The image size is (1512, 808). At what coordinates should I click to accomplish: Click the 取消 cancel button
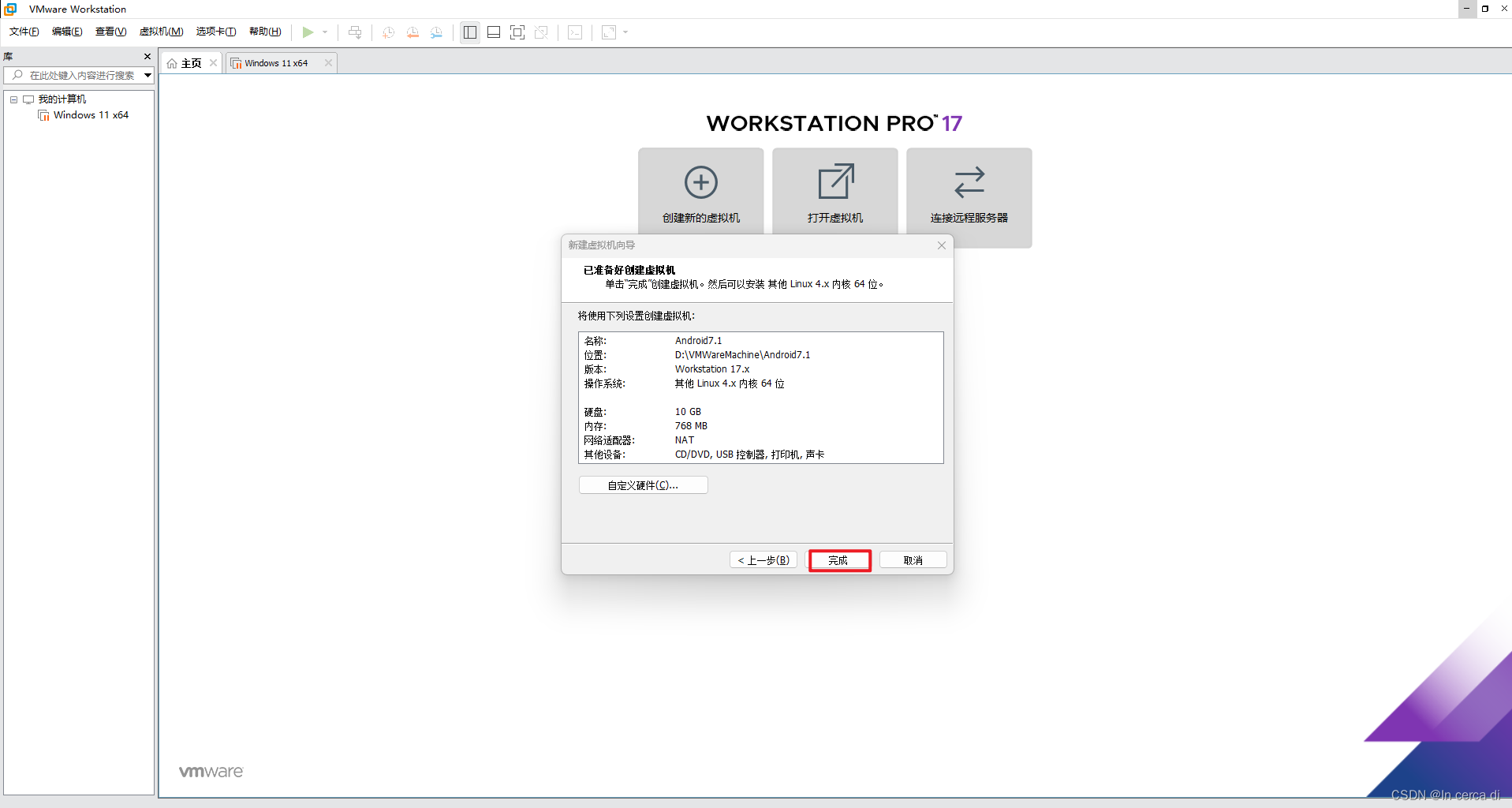[x=913, y=560]
